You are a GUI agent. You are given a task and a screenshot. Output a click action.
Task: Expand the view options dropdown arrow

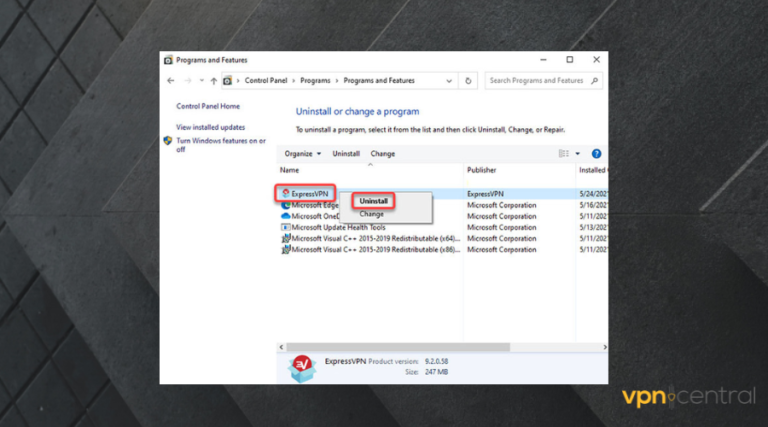click(x=577, y=154)
